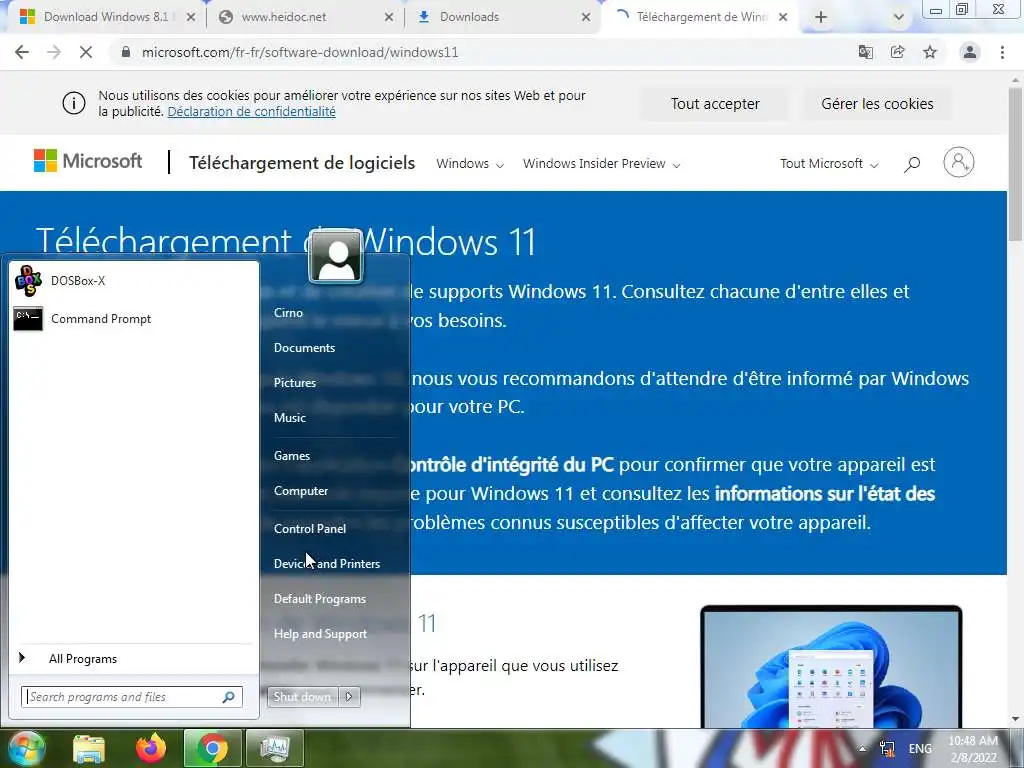Open the resource monitor taskbar icon

tap(274, 748)
